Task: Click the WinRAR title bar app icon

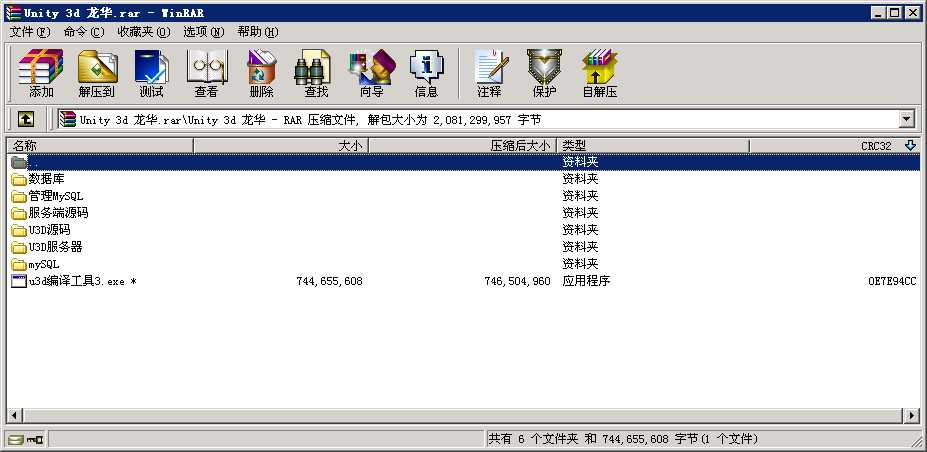Action: (13, 13)
